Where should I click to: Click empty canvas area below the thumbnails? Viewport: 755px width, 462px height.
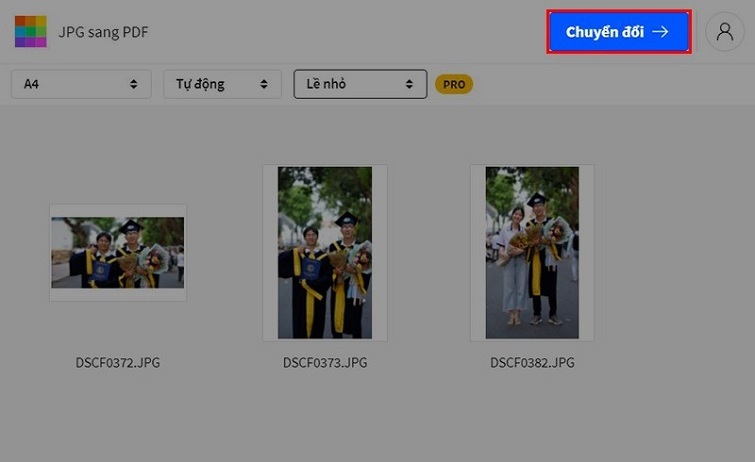pyautogui.click(x=377, y=420)
